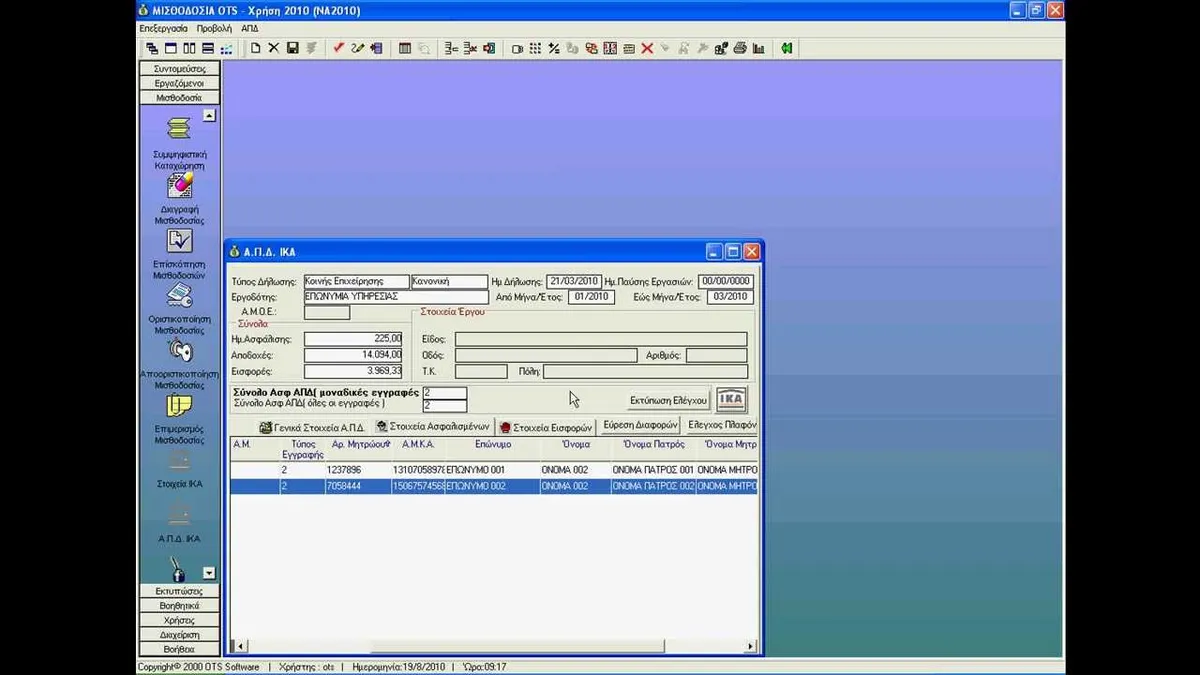1200x675 pixels.
Task: Open Επισκόπηση Μισθοδοσιών sidebar icon
Action: click(179, 253)
